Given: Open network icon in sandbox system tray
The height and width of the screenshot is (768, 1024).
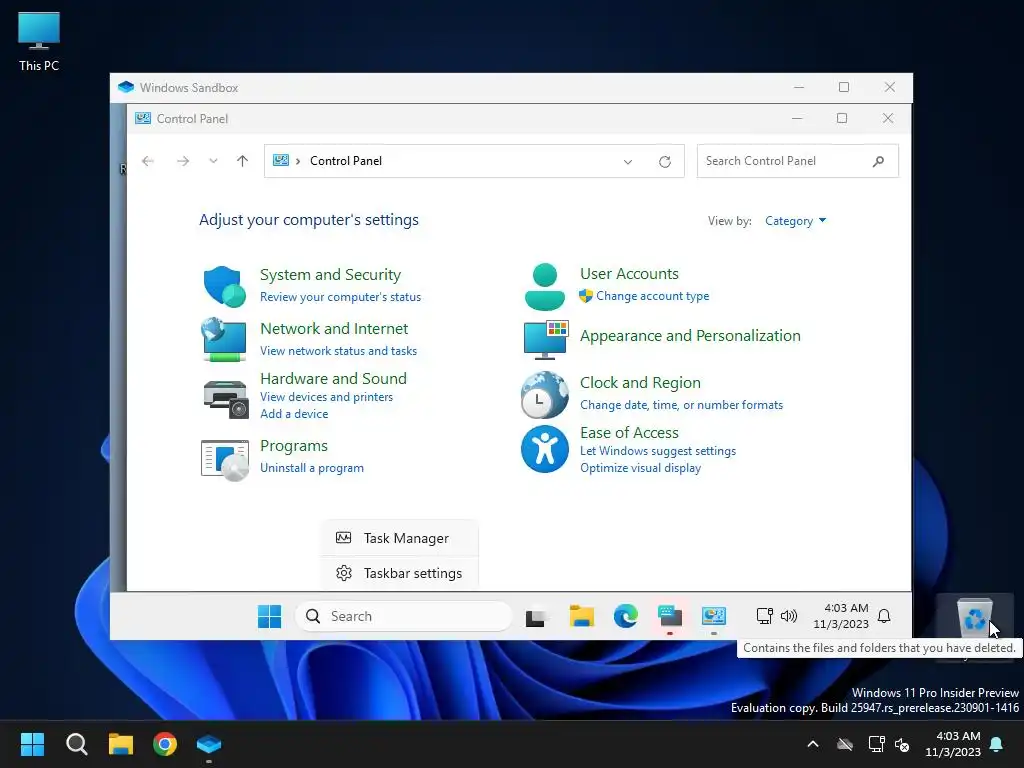Looking at the screenshot, I should [x=764, y=616].
